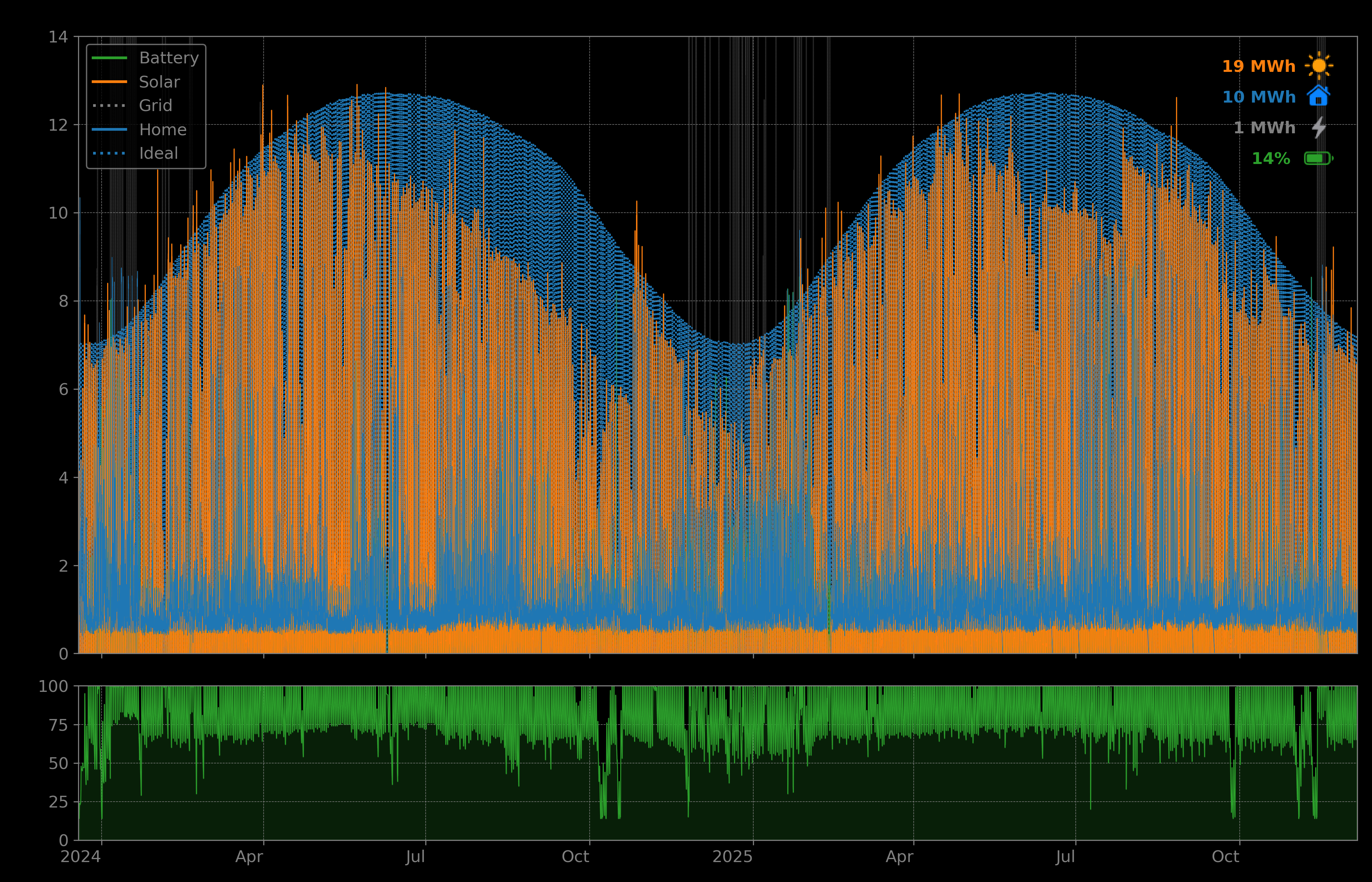Viewport: 1372px width, 882px height.
Task: Click the green Battery legend line
Action: tap(109, 58)
